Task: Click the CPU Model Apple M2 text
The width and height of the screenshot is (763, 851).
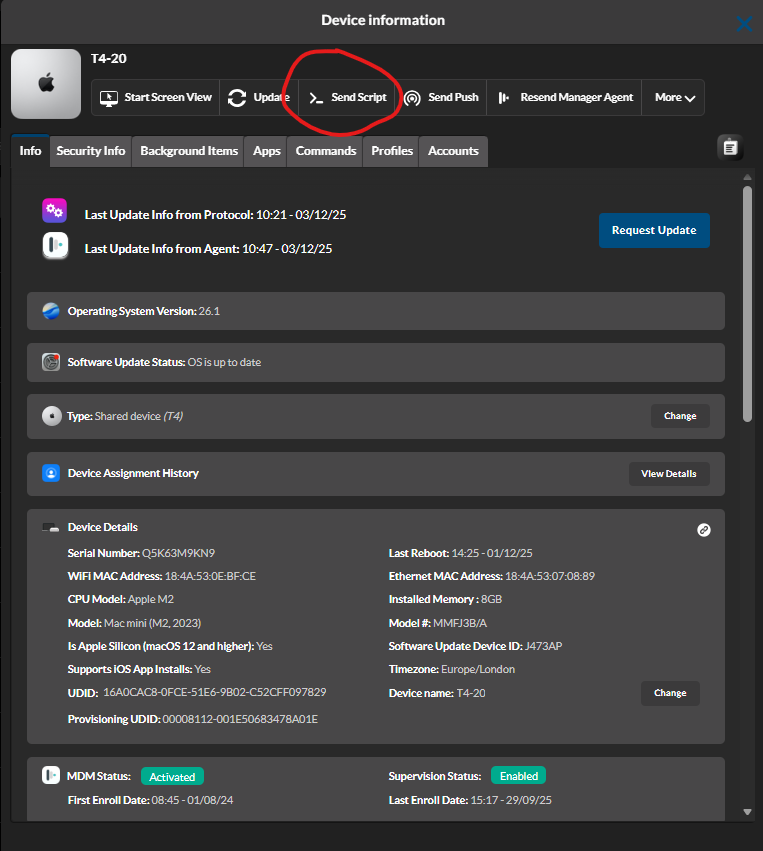Action: (x=151, y=599)
